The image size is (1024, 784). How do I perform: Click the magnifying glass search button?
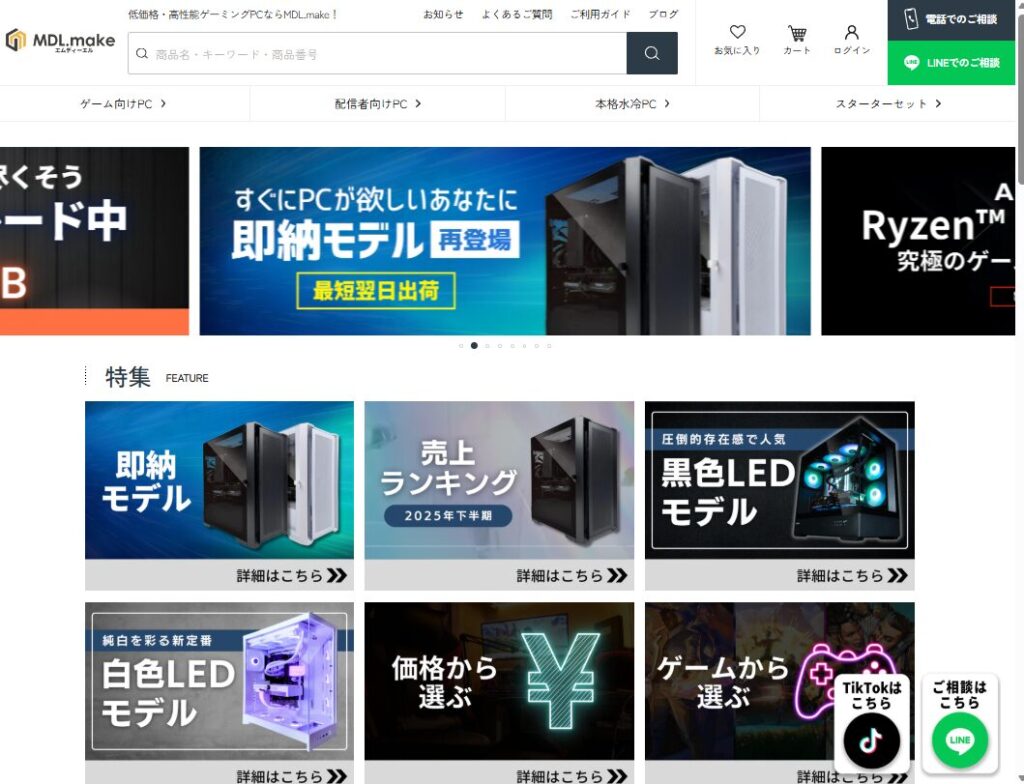(x=652, y=54)
